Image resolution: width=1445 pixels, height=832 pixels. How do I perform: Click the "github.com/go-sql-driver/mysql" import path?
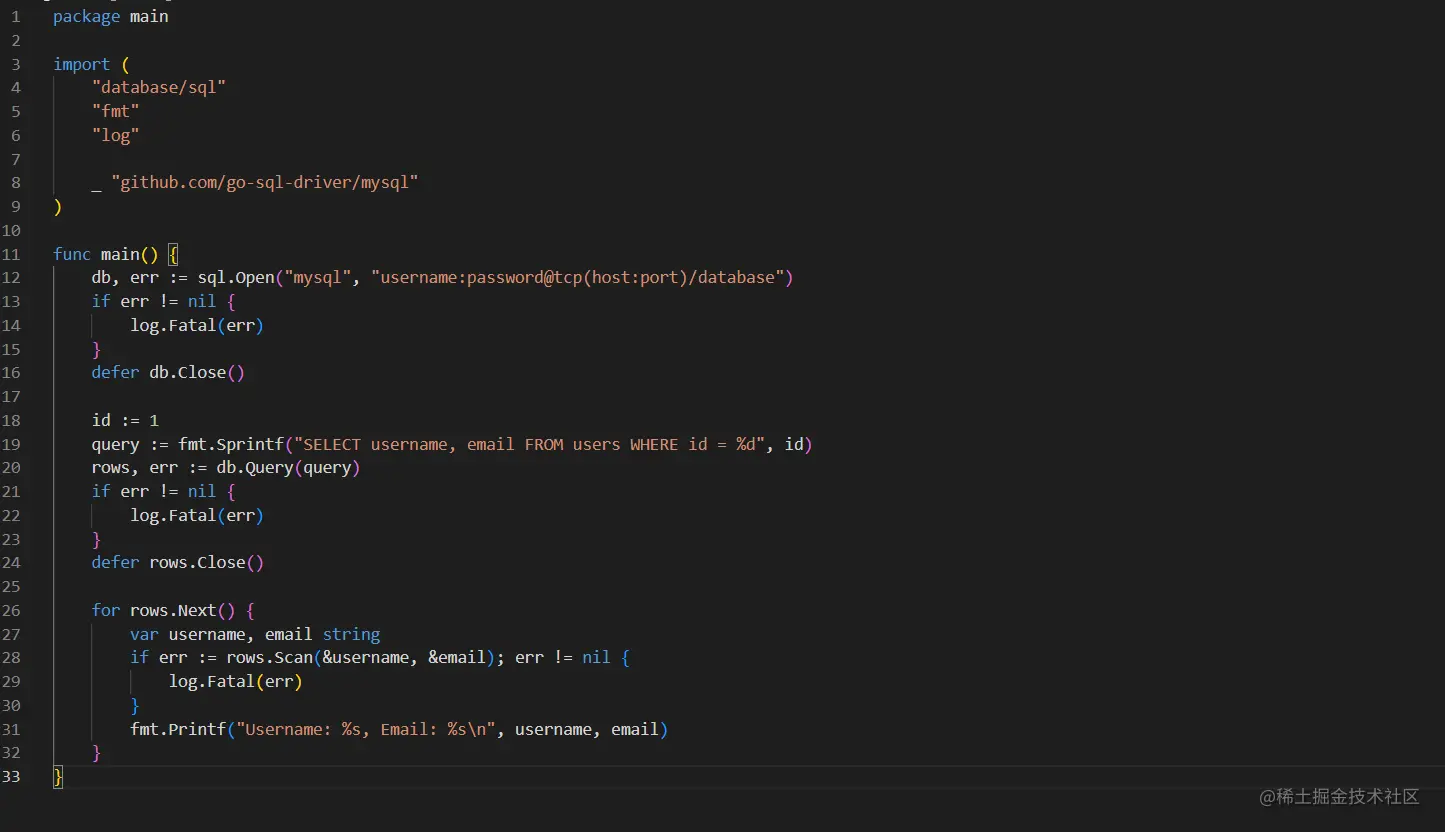[265, 182]
